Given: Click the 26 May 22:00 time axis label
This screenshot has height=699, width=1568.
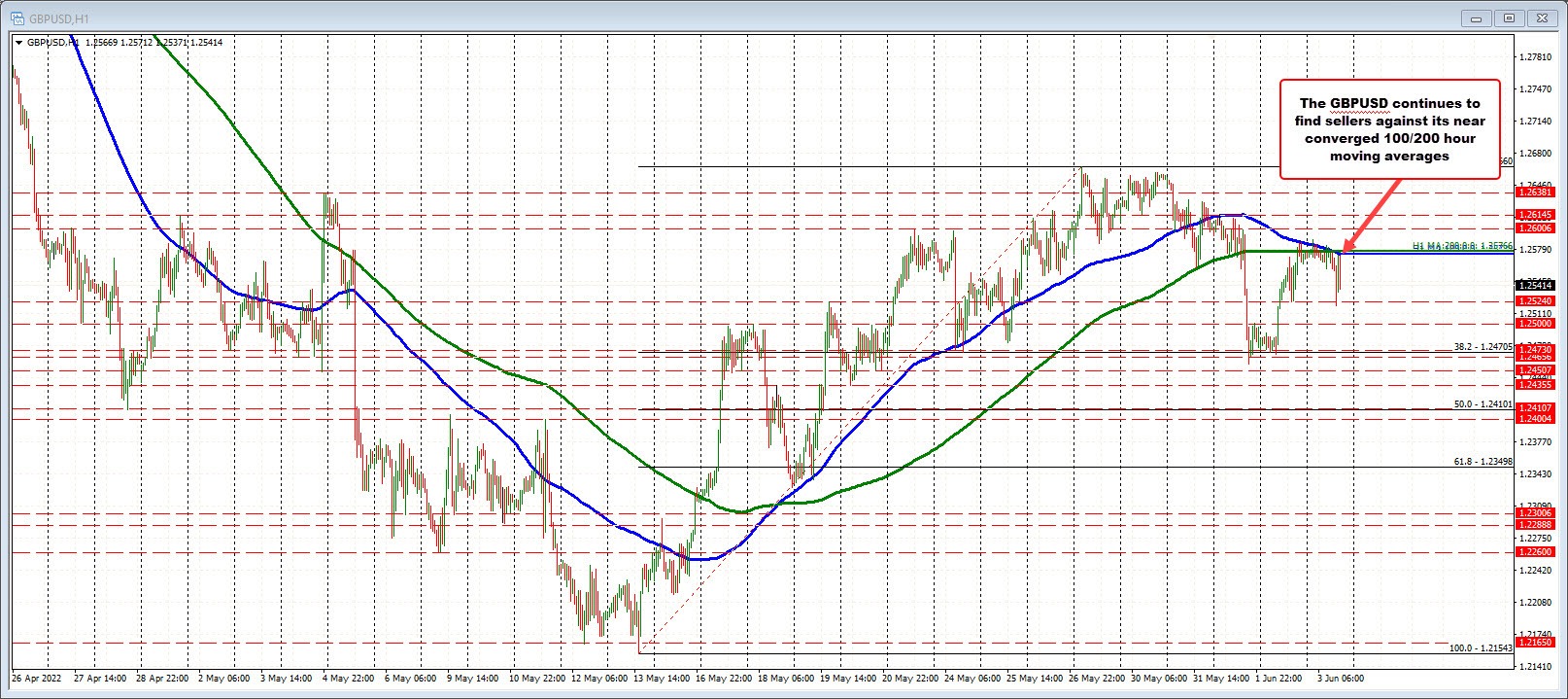Looking at the screenshot, I should click(1097, 679).
